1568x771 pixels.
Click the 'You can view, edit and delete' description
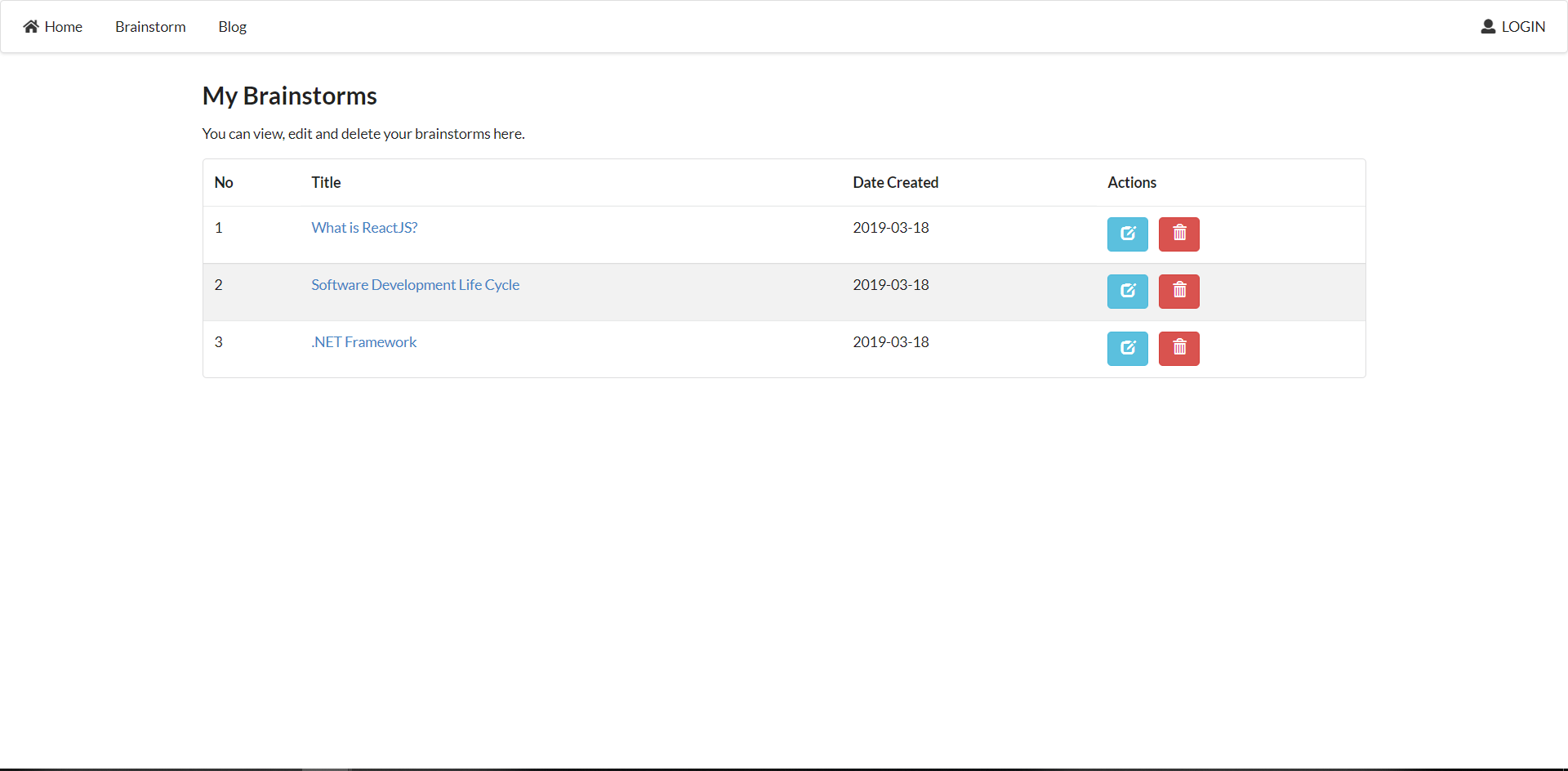(x=363, y=134)
